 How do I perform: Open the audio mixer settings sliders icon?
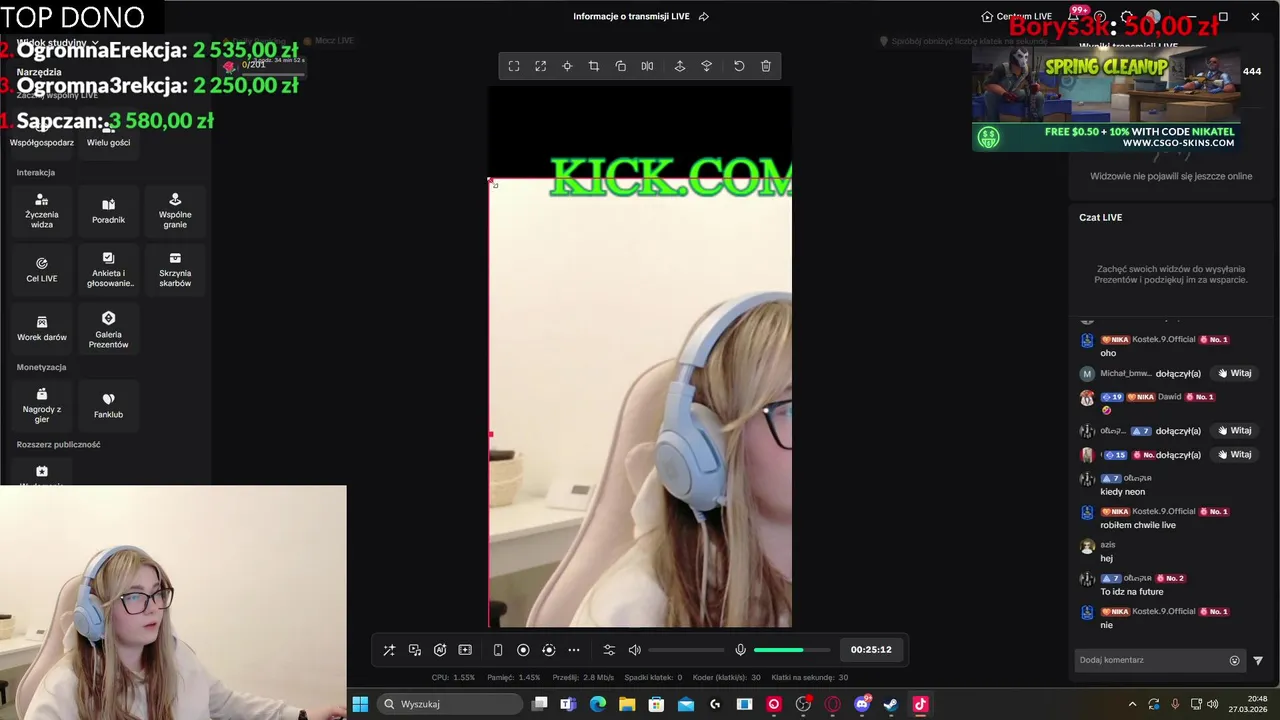[609, 650]
